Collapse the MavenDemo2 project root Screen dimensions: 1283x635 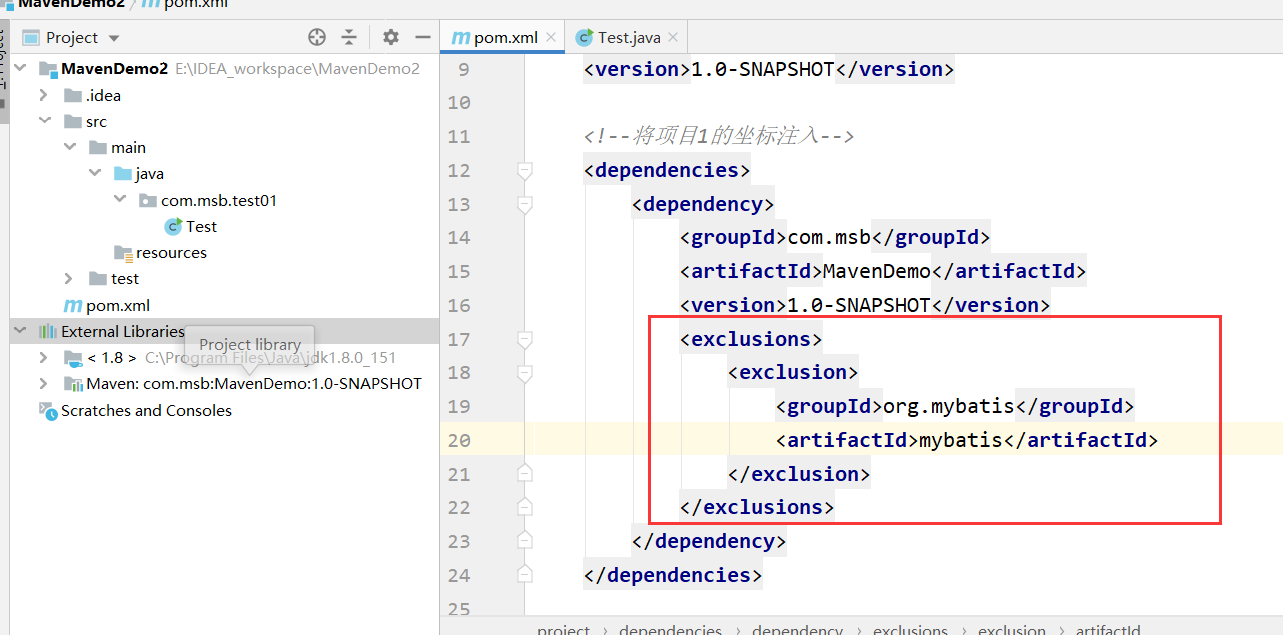20,69
